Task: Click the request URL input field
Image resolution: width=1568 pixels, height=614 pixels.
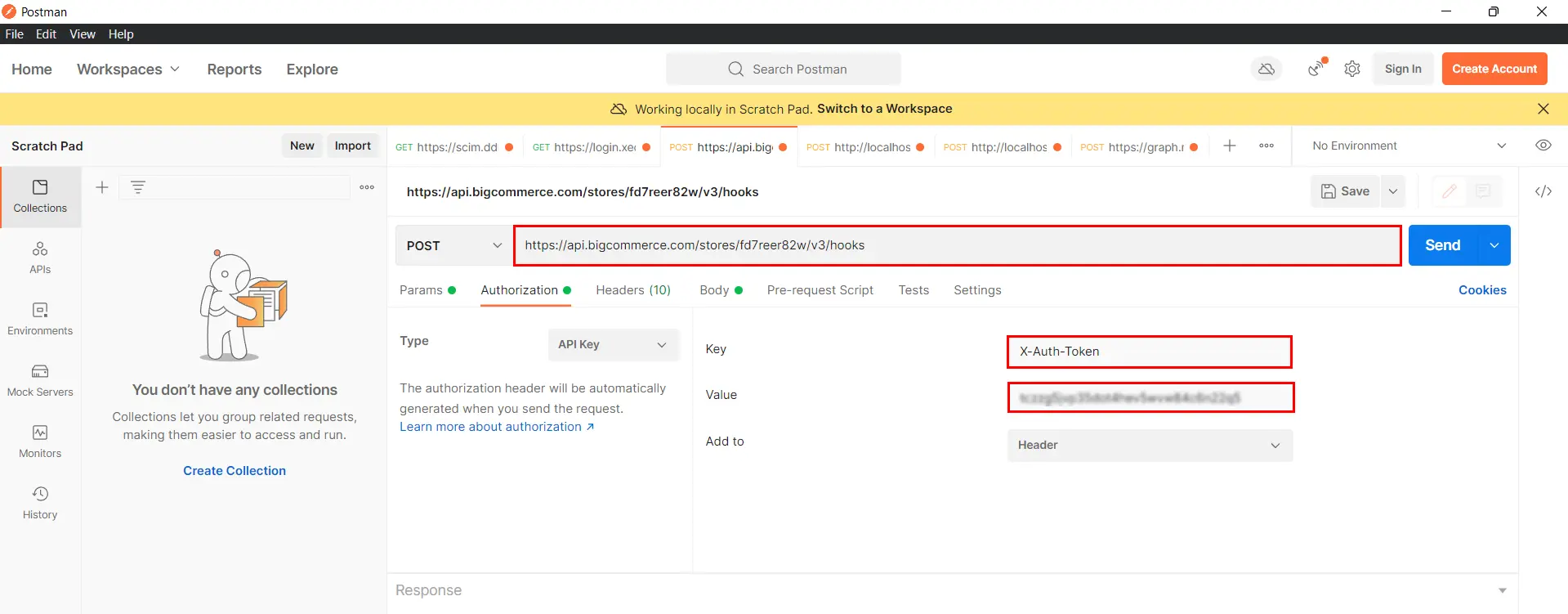Action: (958, 245)
